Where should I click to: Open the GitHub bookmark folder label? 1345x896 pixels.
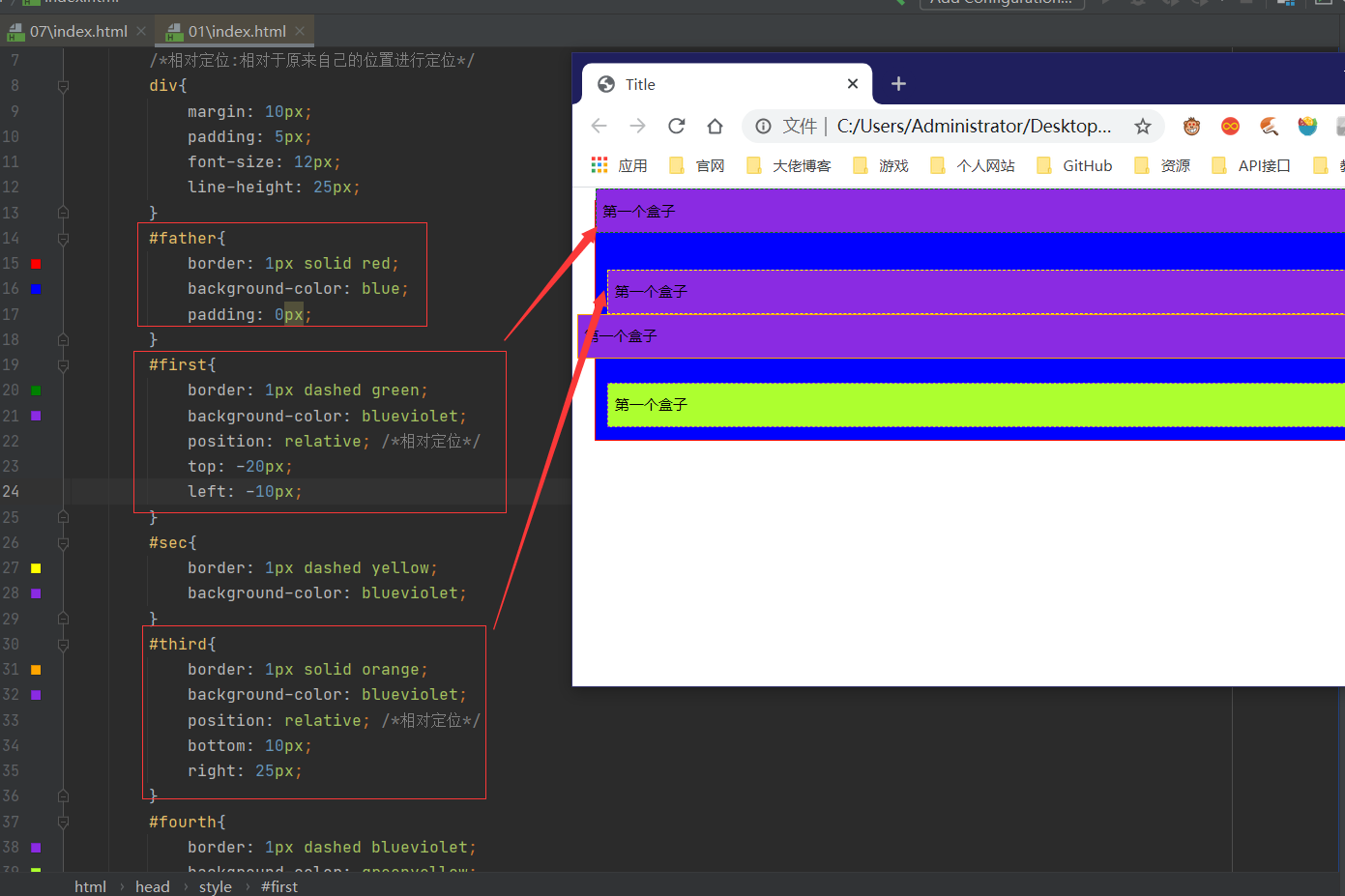[1088, 165]
